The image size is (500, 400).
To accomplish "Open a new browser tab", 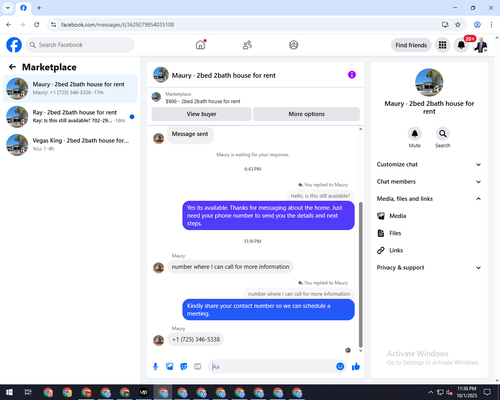I will coord(39,8).
